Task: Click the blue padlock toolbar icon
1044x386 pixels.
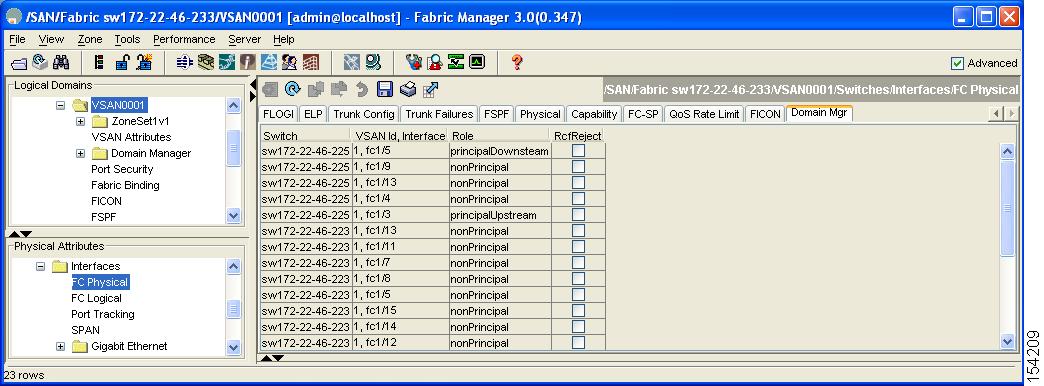Action: [122, 63]
